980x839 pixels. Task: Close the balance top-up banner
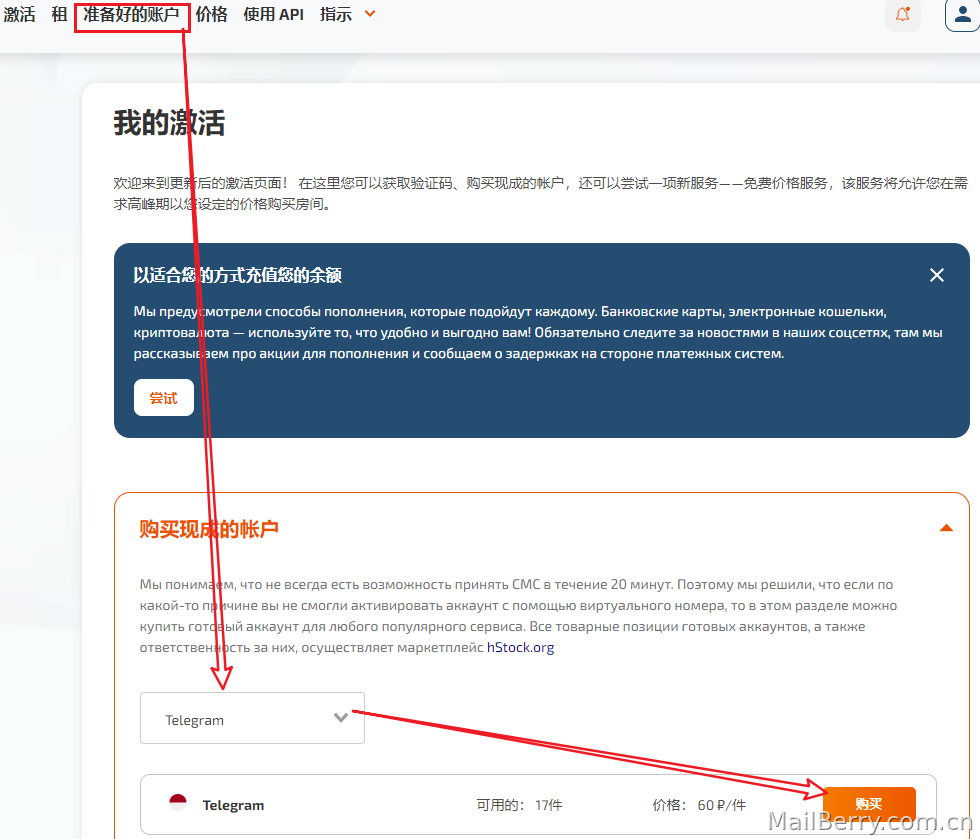(936, 275)
